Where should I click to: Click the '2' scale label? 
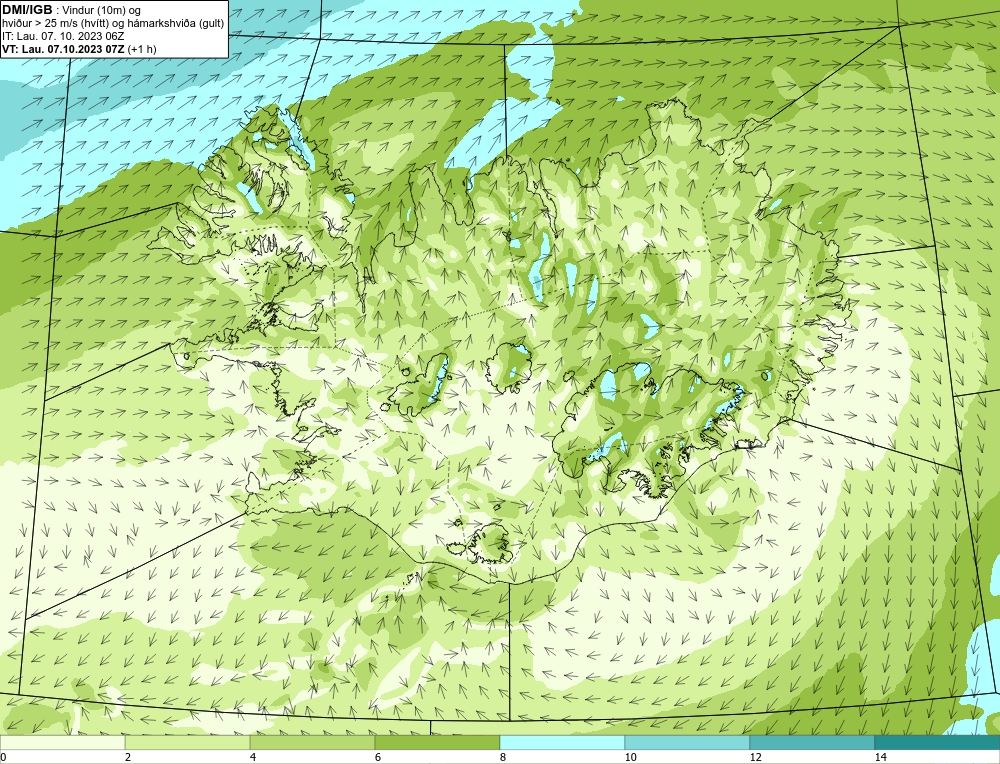pyautogui.click(x=128, y=757)
